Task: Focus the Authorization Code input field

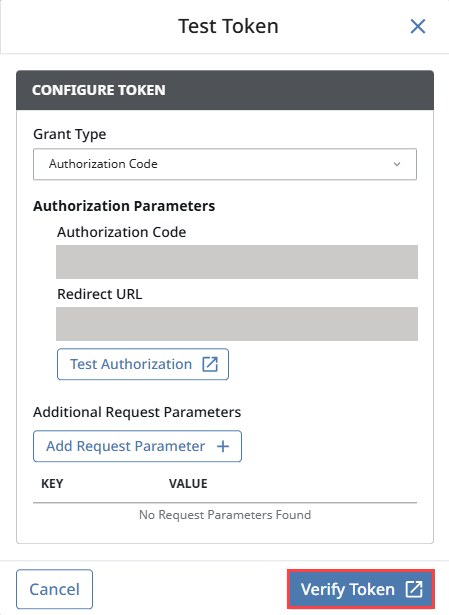Action: 237,262
